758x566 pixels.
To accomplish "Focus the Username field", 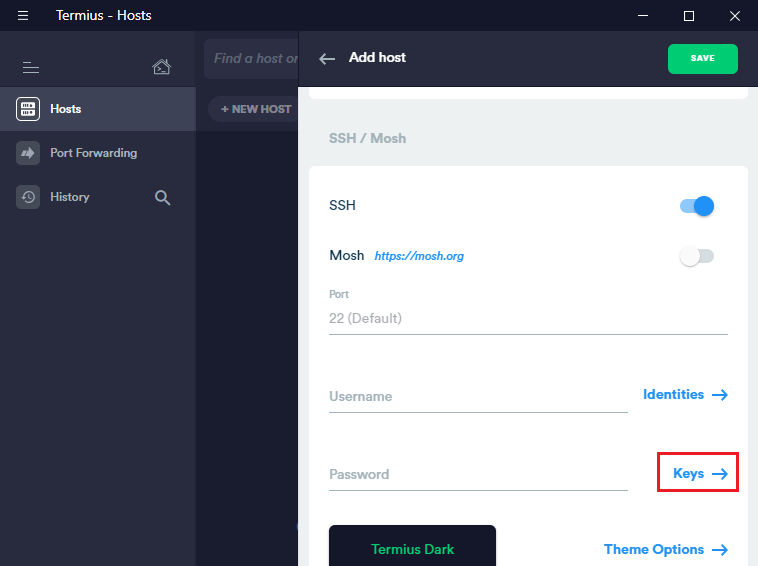I will tap(478, 396).
